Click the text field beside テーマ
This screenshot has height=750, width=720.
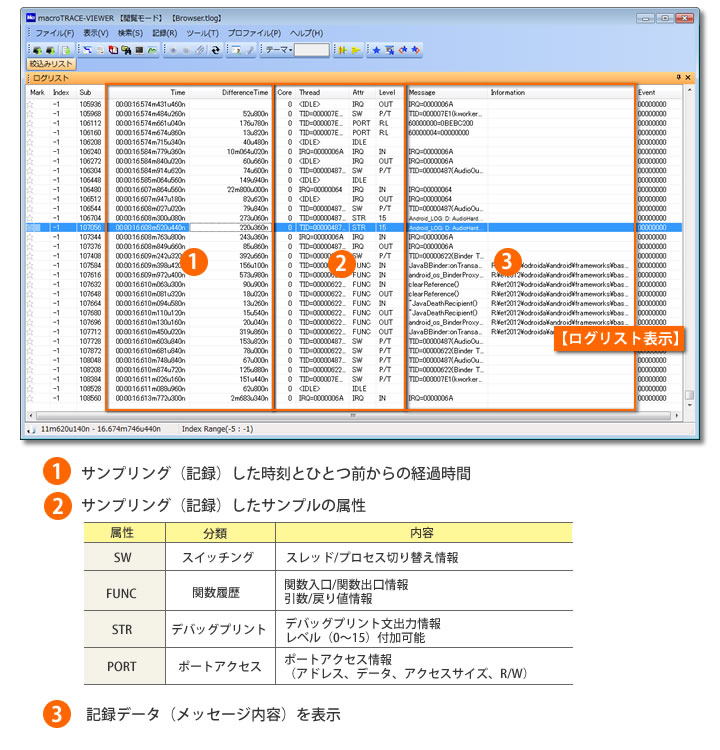click(x=311, y=50)
